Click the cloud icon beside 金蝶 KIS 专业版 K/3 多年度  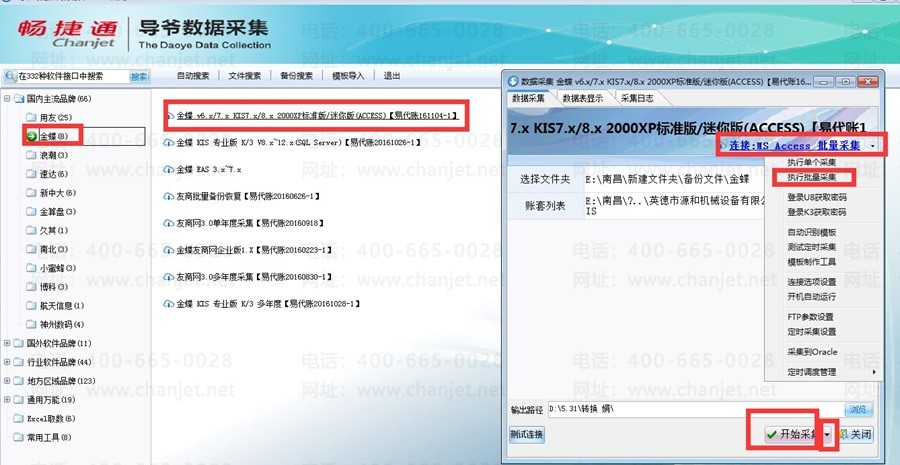169,304
